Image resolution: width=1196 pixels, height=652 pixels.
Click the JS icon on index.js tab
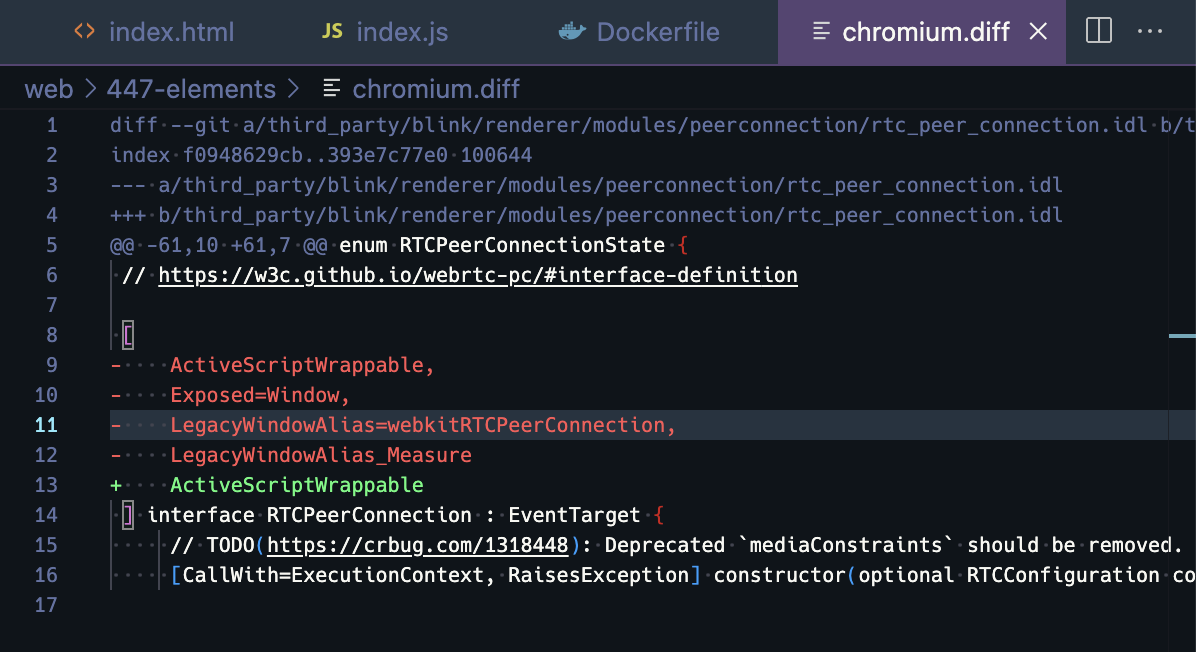coord(332,32)
